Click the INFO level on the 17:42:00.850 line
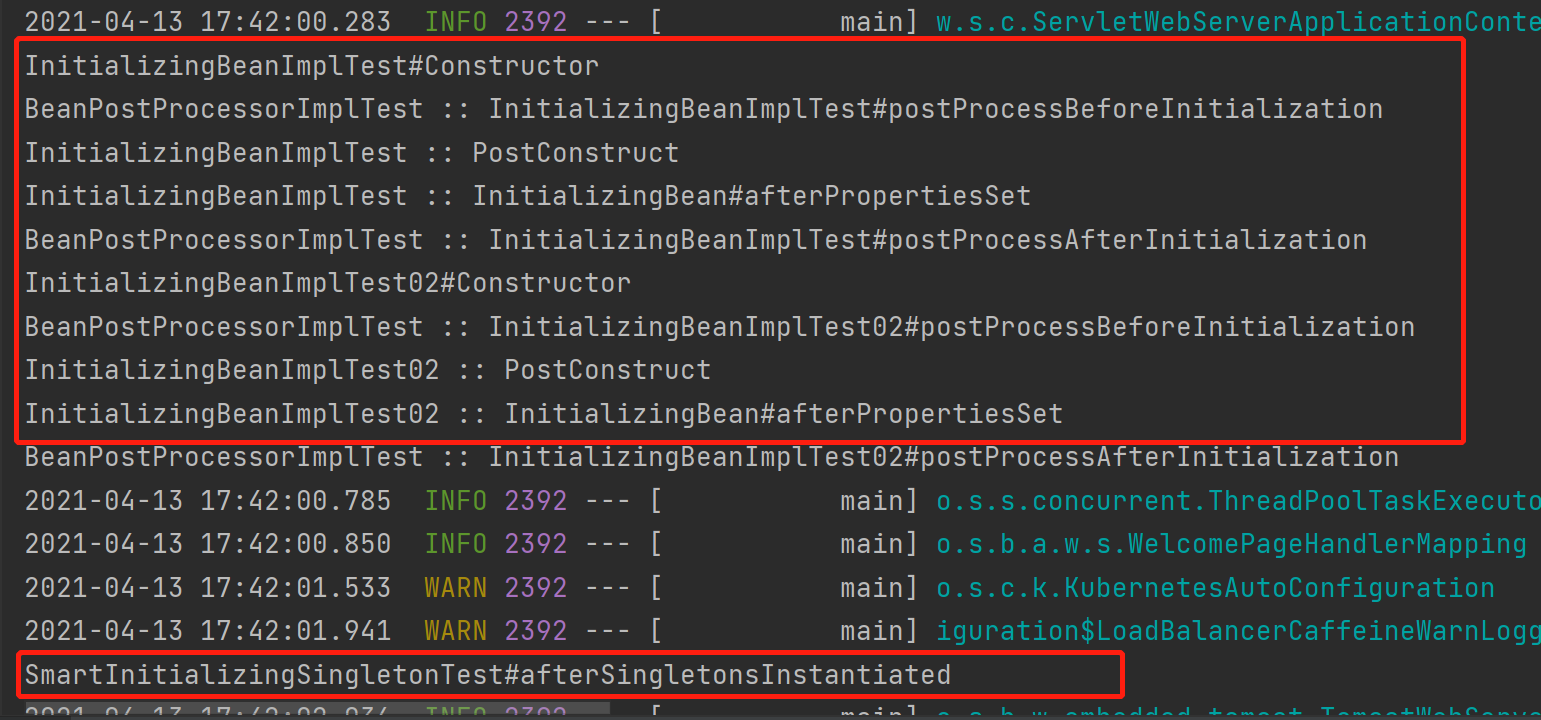This screenshot has height=720, width=1541. [x=456, y=544]
